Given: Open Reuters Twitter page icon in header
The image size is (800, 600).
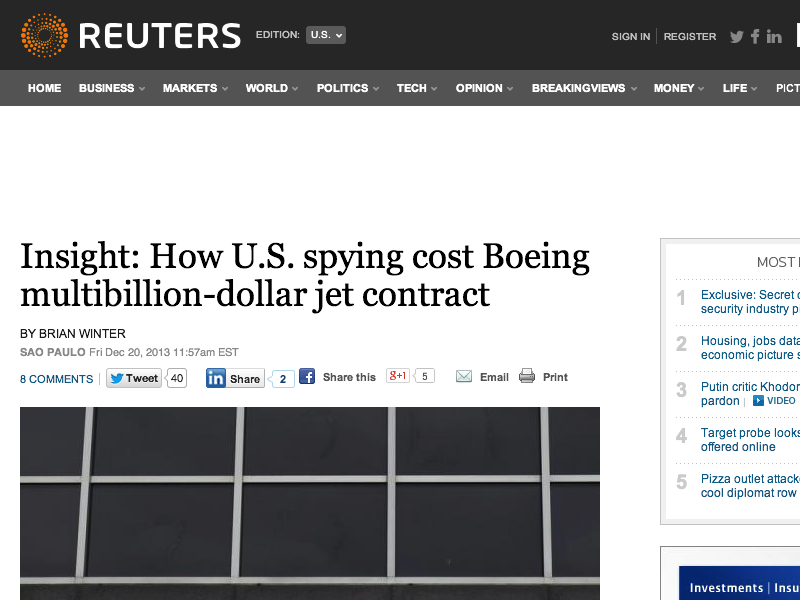Looking at the screenshot, I should click(737, 36).
